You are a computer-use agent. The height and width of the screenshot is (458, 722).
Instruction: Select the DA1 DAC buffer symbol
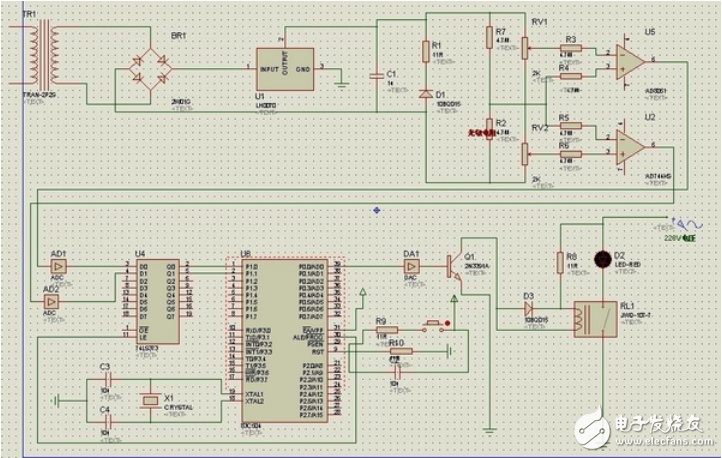411,268
